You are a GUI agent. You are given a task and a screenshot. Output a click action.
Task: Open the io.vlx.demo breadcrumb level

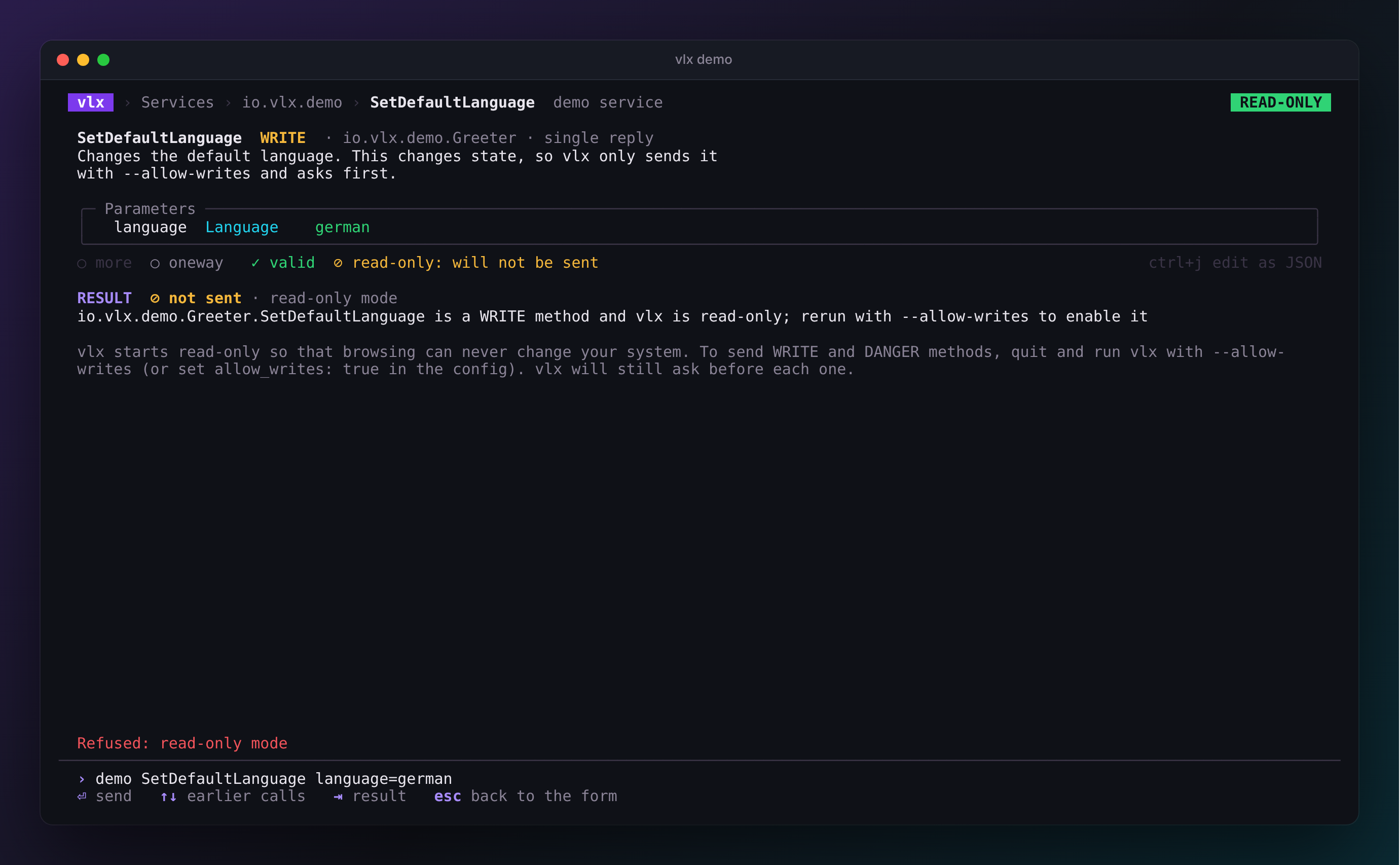pos(291,102)
